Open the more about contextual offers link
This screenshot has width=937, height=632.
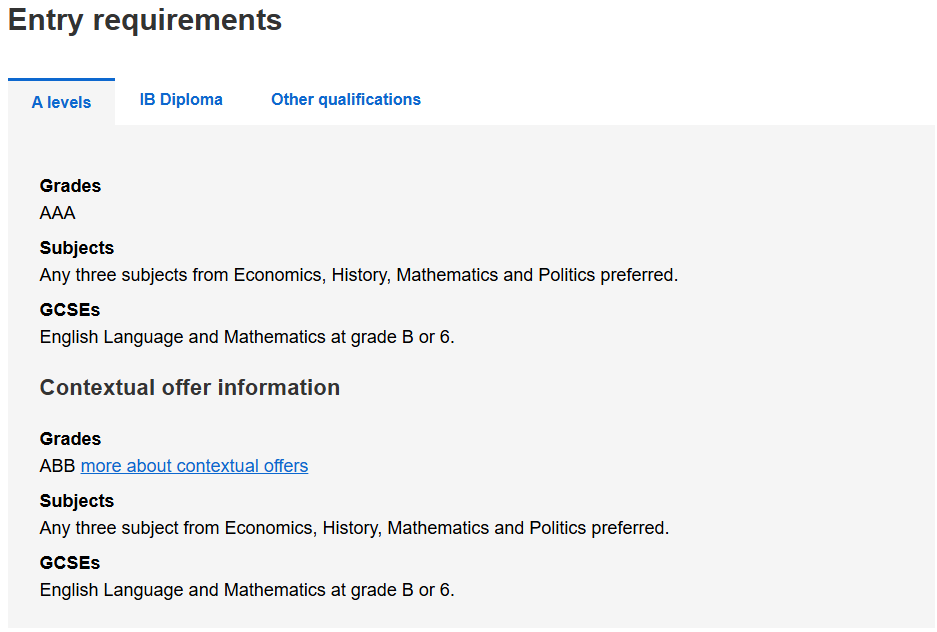click(194, 466)
